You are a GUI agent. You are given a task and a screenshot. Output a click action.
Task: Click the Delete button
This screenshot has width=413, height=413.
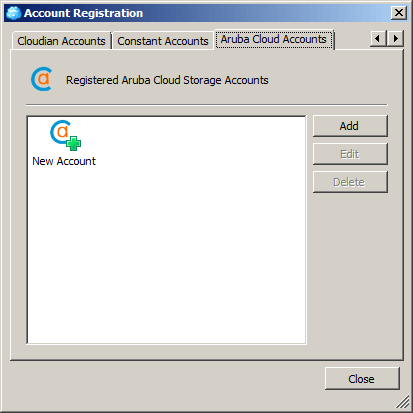pos(350,182)
